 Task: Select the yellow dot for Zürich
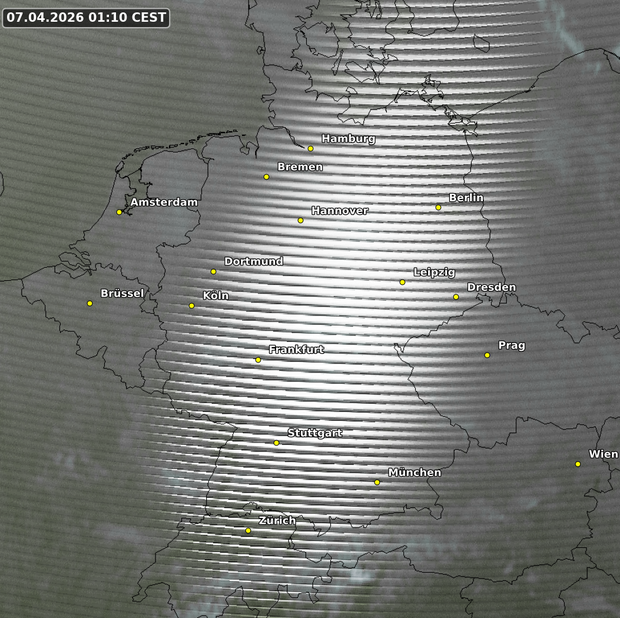[x=248, y=531]
